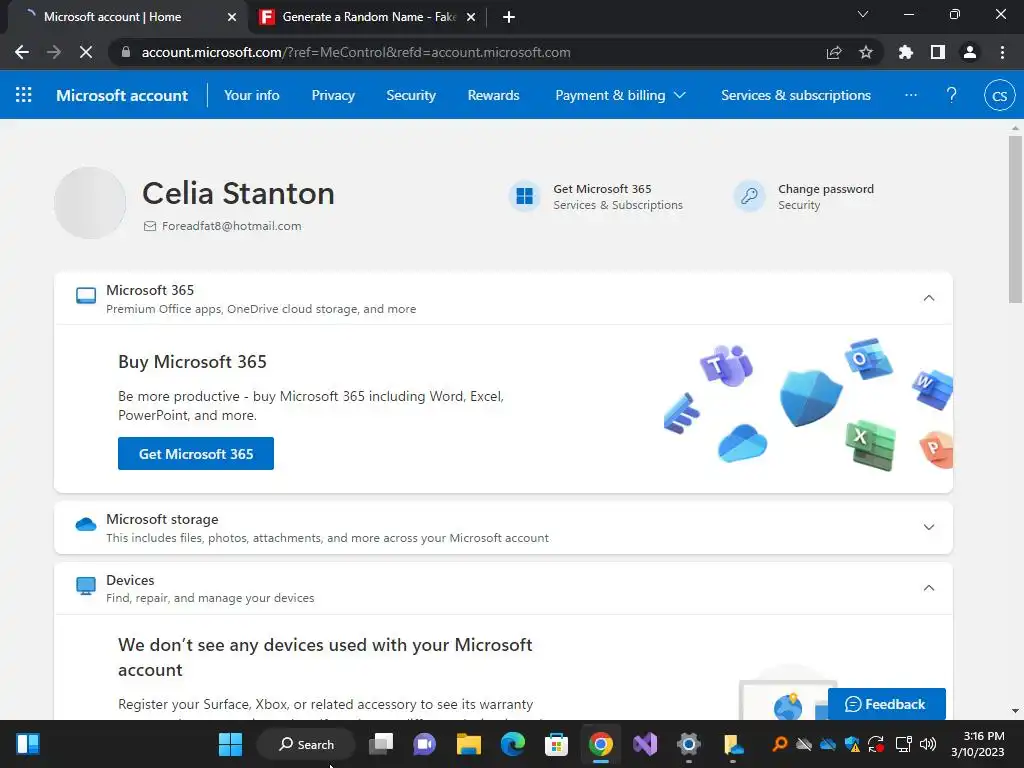Open a new browser tab
Viewport: 1024px width, 768px height.
coord(509,17)
